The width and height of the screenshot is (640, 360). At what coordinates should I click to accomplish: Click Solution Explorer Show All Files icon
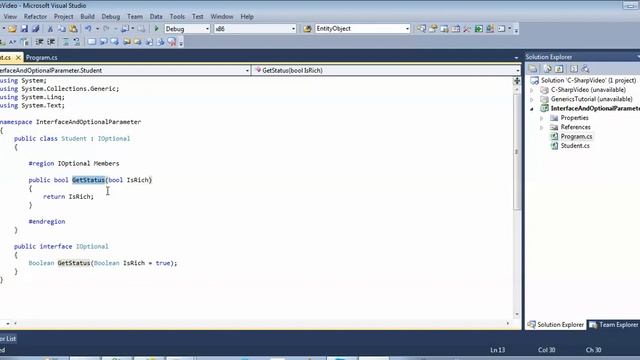click(548, 69)
